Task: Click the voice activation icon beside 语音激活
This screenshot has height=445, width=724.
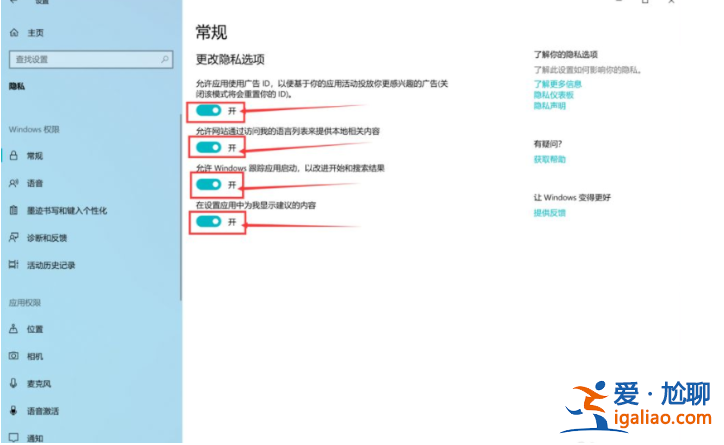Action: (14, 410)
